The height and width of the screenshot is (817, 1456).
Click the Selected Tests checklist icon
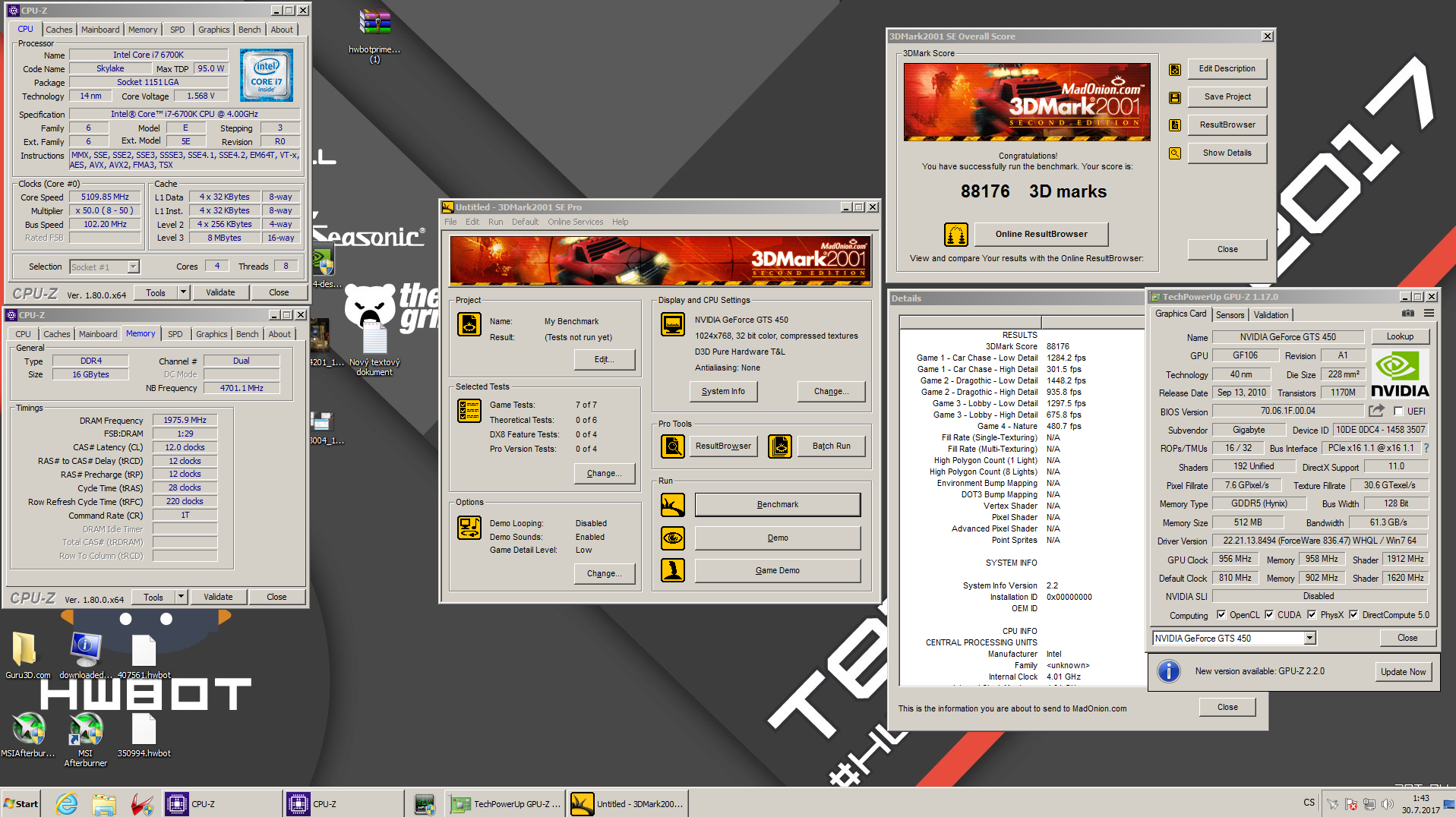pyautogui.click(x=469, y=411)
